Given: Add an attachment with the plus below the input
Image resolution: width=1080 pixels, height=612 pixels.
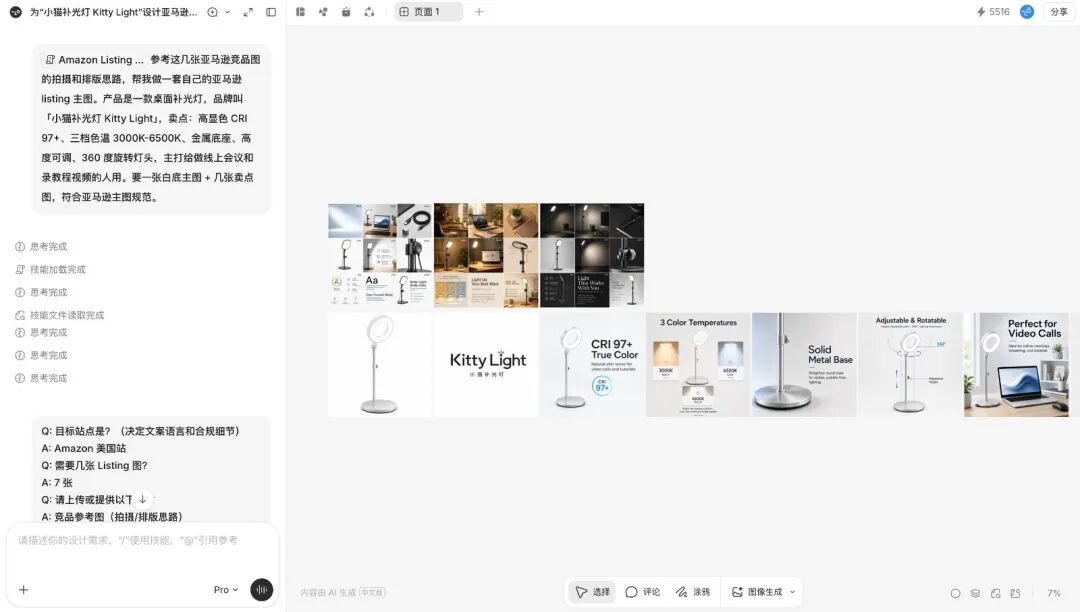Looking at the screenshot, I should [23, 590].
